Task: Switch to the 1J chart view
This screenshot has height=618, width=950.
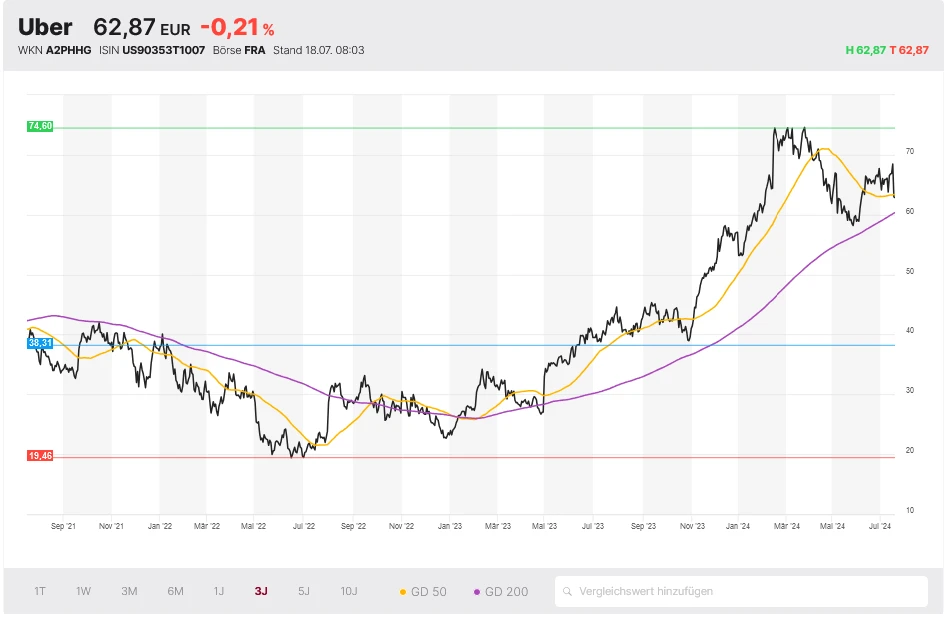Action: tap(218, 591)
